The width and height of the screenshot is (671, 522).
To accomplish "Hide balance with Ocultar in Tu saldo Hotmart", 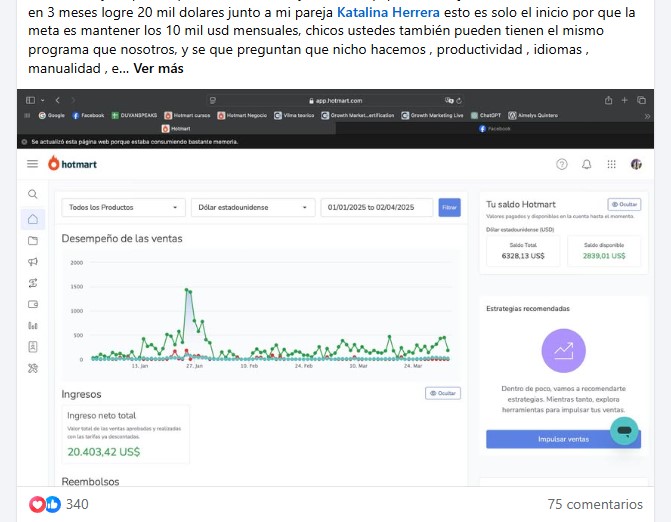I will tap(624, 204).
